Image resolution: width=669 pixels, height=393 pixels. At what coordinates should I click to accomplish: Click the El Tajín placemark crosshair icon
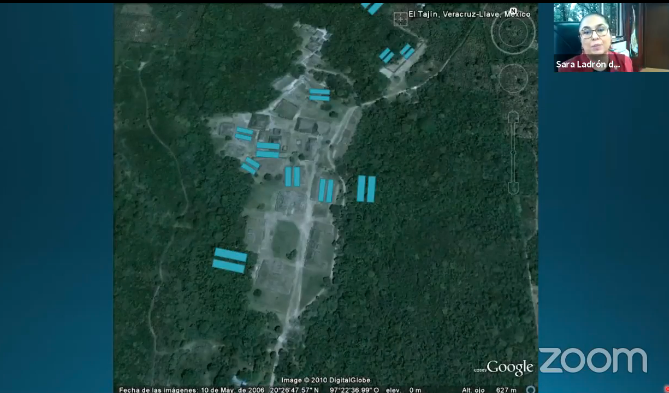pos(401,19)
